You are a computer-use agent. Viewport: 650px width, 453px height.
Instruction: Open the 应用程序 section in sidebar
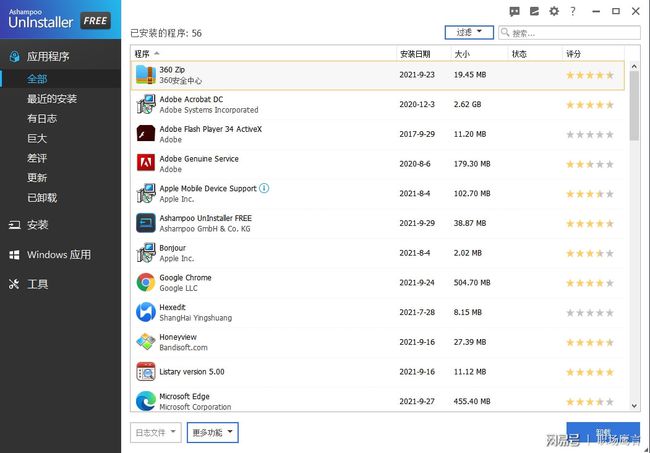point(61,57)
